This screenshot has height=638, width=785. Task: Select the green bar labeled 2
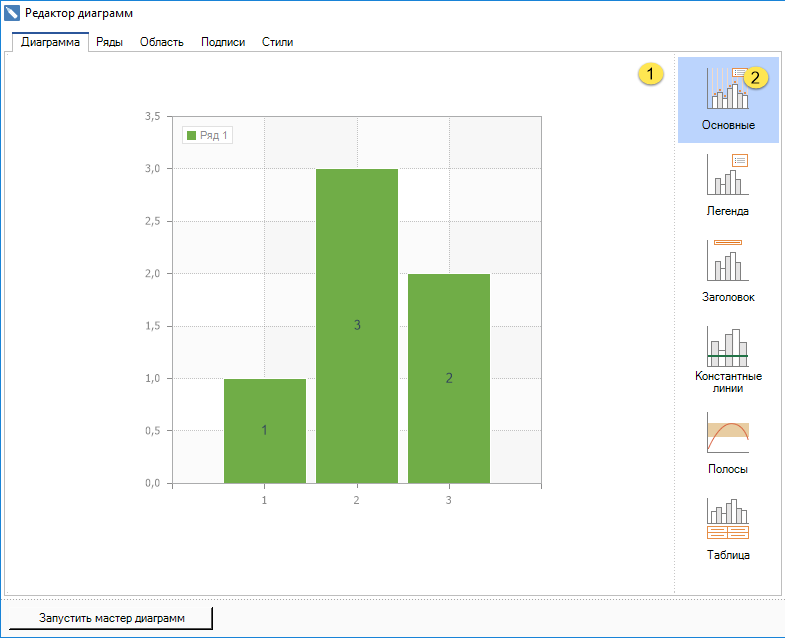(449, 379)
